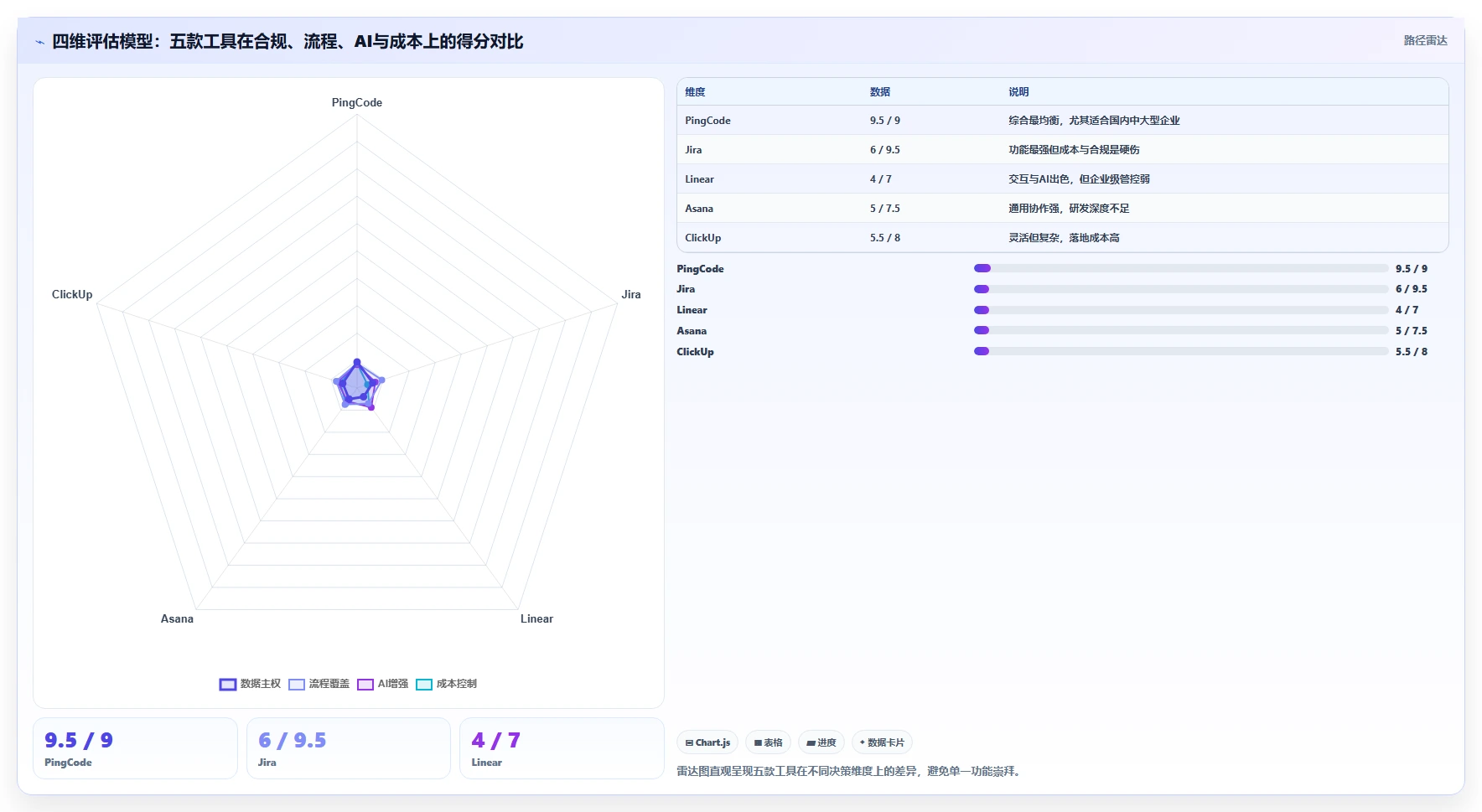The height and width of the screenshot is (812, 1482).
Task: Click the 维度 column header
Action: point(695,92)
